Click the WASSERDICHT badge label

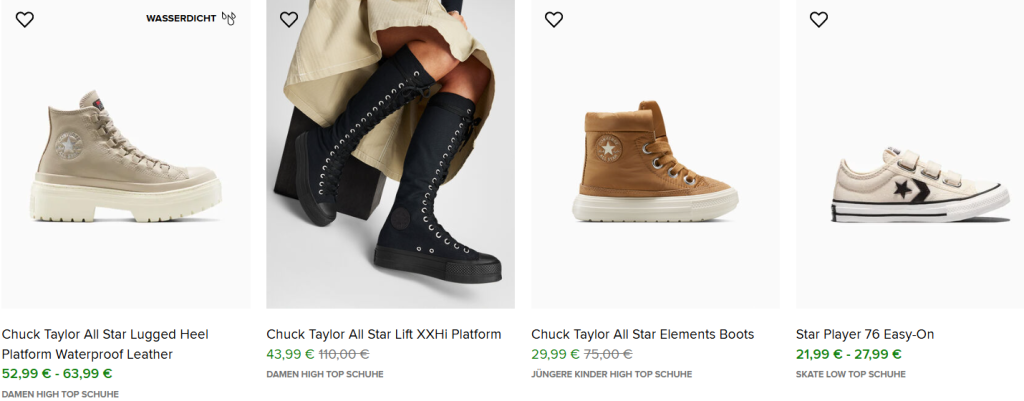tap(181, 18)
